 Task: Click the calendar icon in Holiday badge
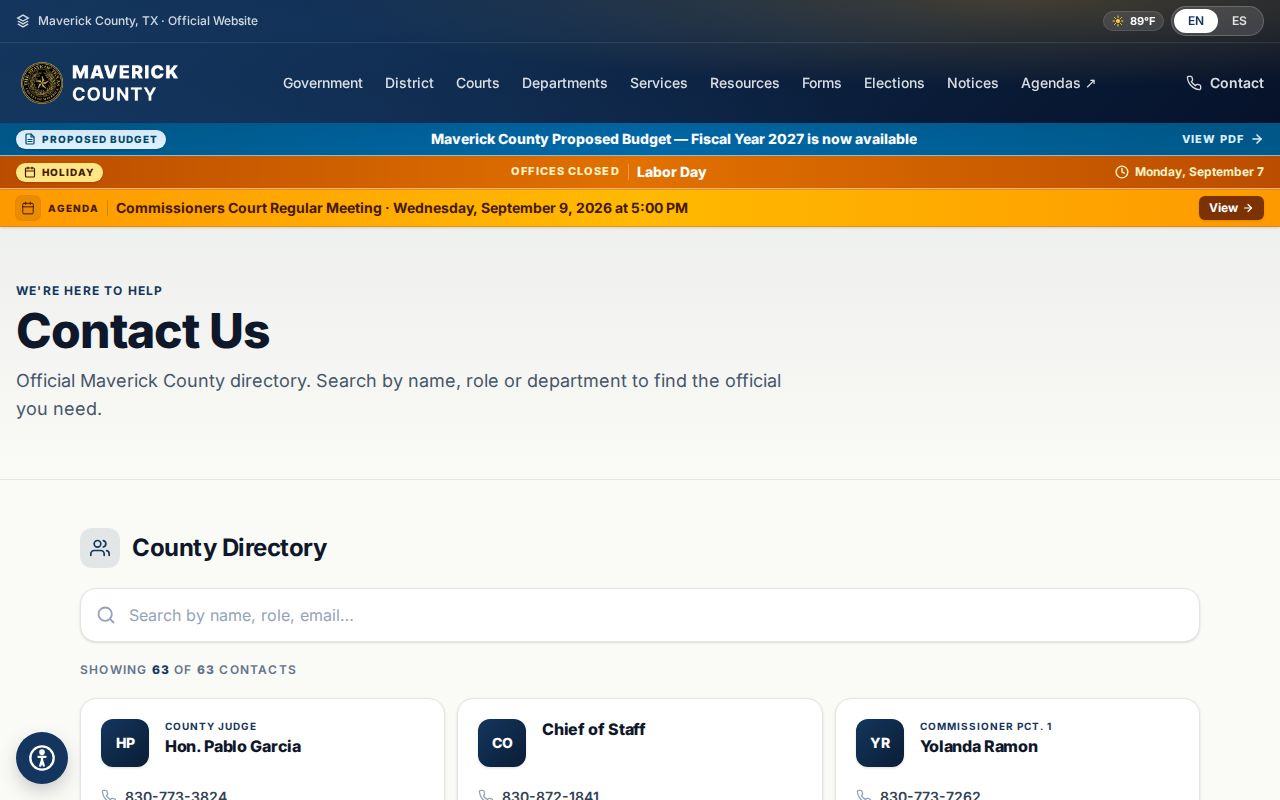click(x=30, y=172)
